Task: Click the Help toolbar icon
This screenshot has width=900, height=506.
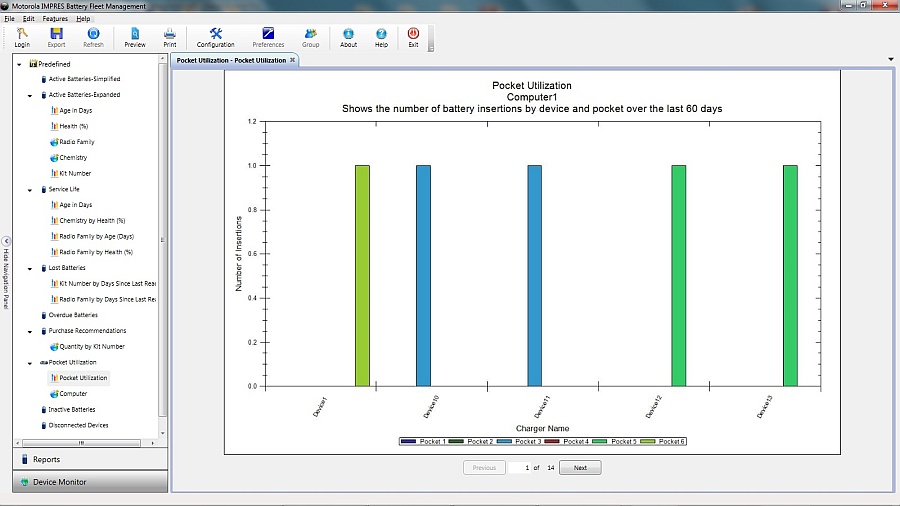Action: click(x=381, y=38)
